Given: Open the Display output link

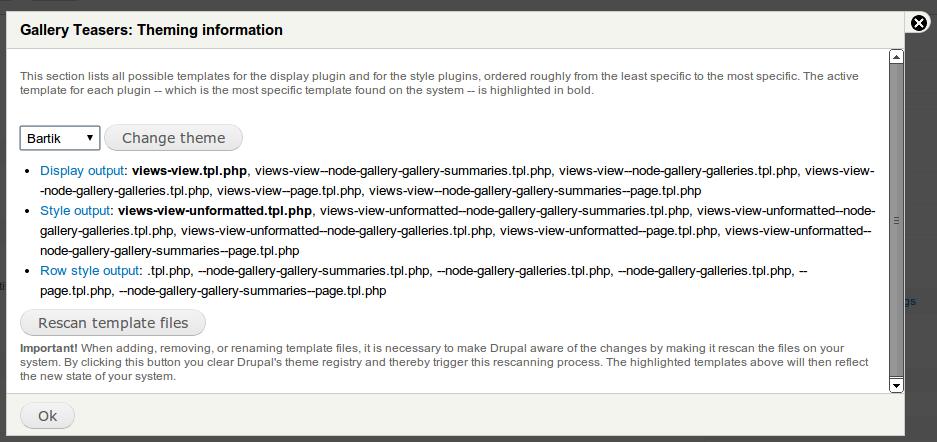Looking at the screenshot, I should 83,170.
